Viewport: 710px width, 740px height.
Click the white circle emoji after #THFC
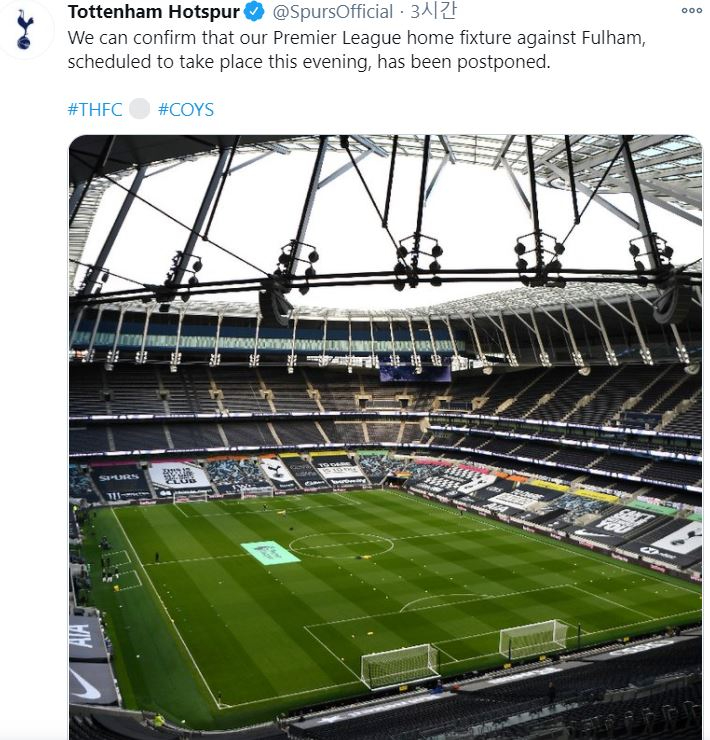point(140,109)
